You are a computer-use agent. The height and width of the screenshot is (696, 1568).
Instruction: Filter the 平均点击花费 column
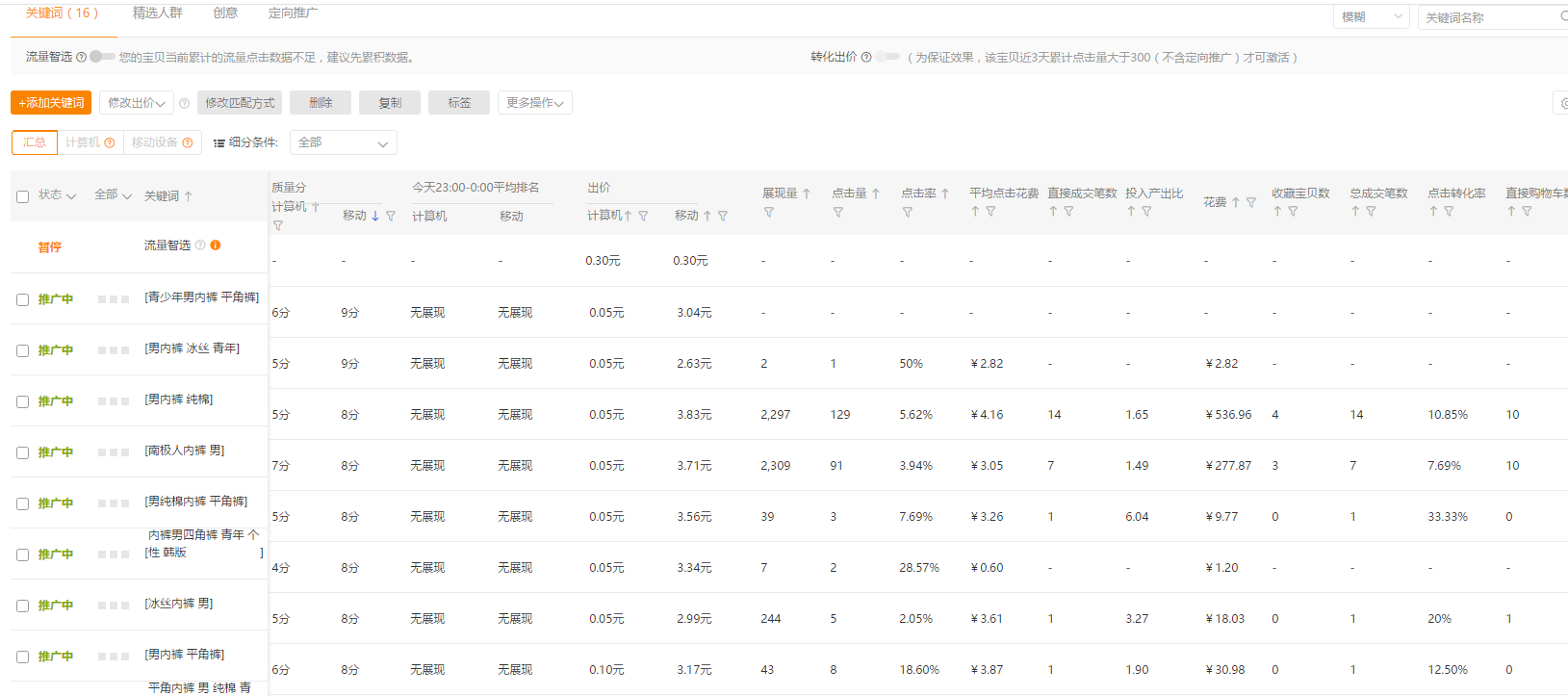click(990, 212)
